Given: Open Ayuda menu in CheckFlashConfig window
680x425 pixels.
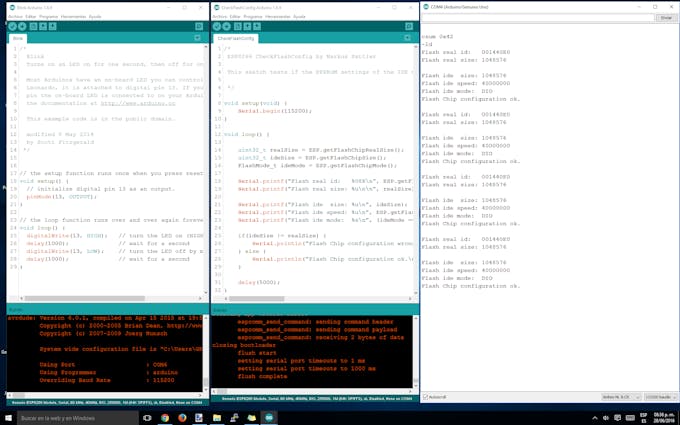Looking at the screenshot, I should pos(299,16).
